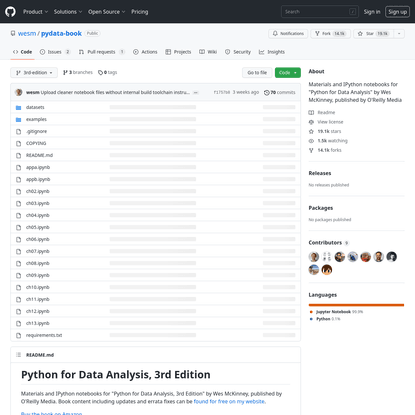The width and height of the screenshot is (415, 415).
Task: Switch to the Code tab
Action: [22, 52]
